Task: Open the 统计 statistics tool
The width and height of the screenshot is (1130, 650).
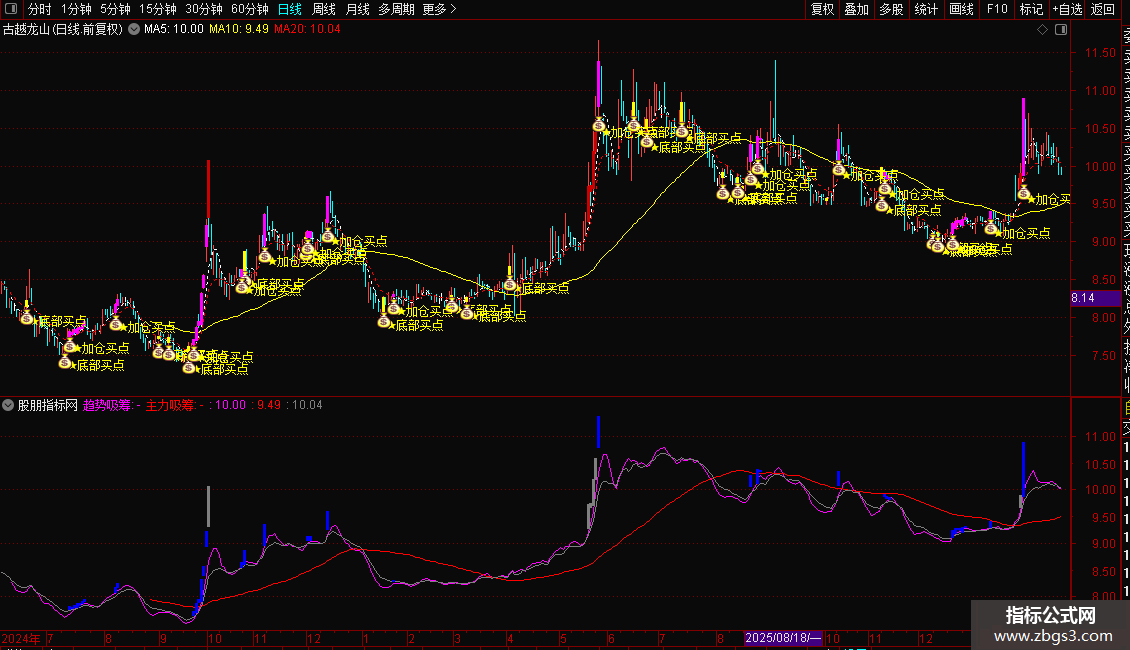Action: pos(926,9)
